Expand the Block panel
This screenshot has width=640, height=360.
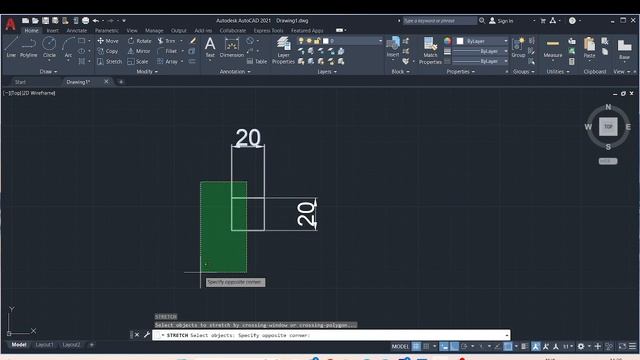[400, 71]
